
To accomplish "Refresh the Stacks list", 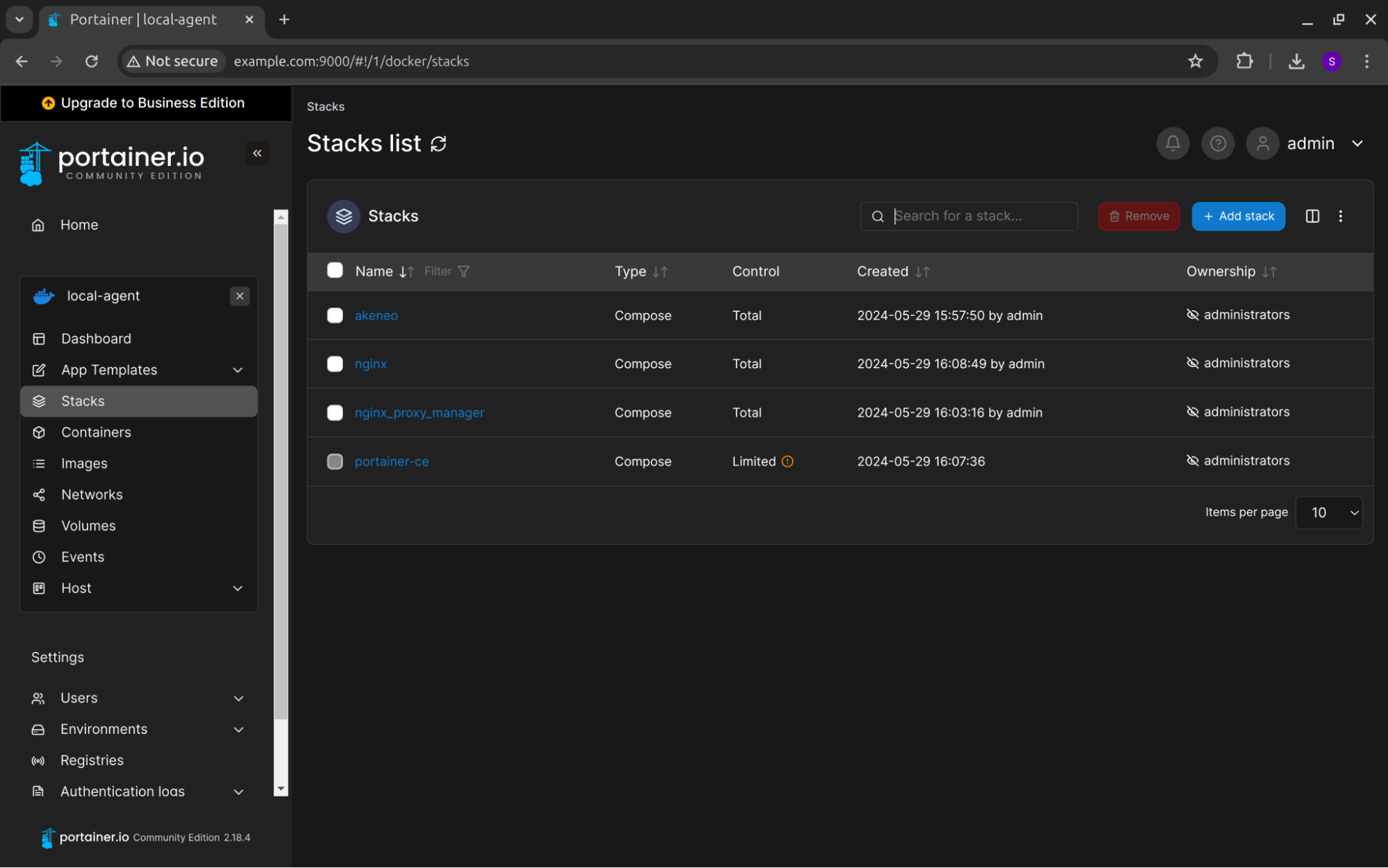I will [438, 144].
